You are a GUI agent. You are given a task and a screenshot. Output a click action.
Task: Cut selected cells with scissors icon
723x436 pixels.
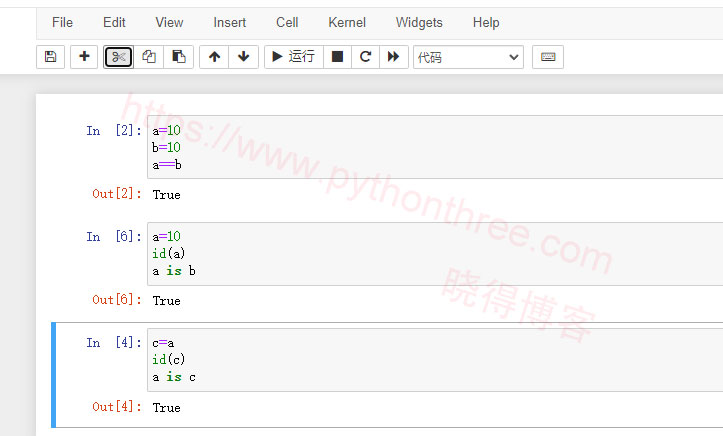pos(119,57)
